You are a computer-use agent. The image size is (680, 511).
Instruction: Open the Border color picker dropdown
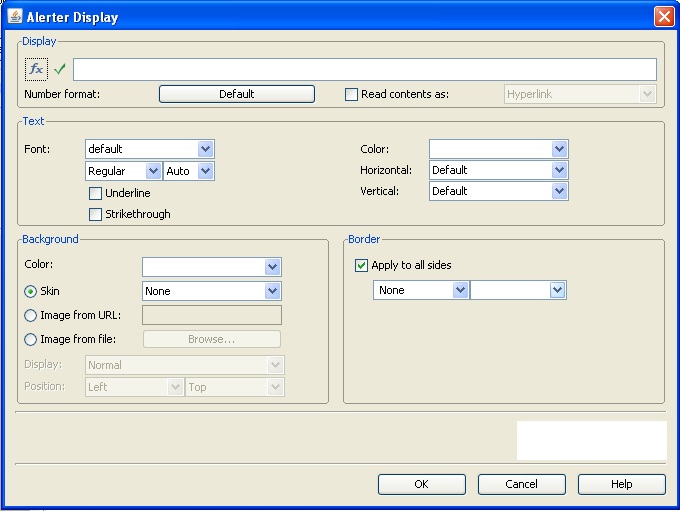(x=518, y=290)
